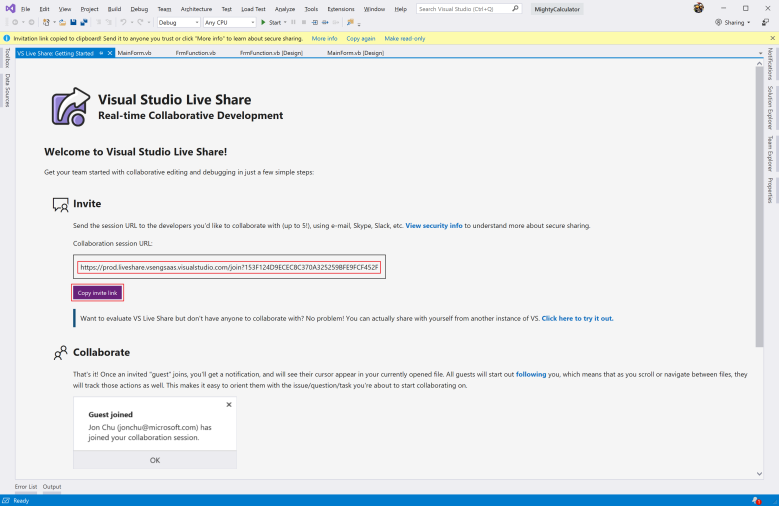Image resolution: width=779 pixels, height=506 pixels.
Task: Click the Step Over debug icon
Action: (325, 22)
